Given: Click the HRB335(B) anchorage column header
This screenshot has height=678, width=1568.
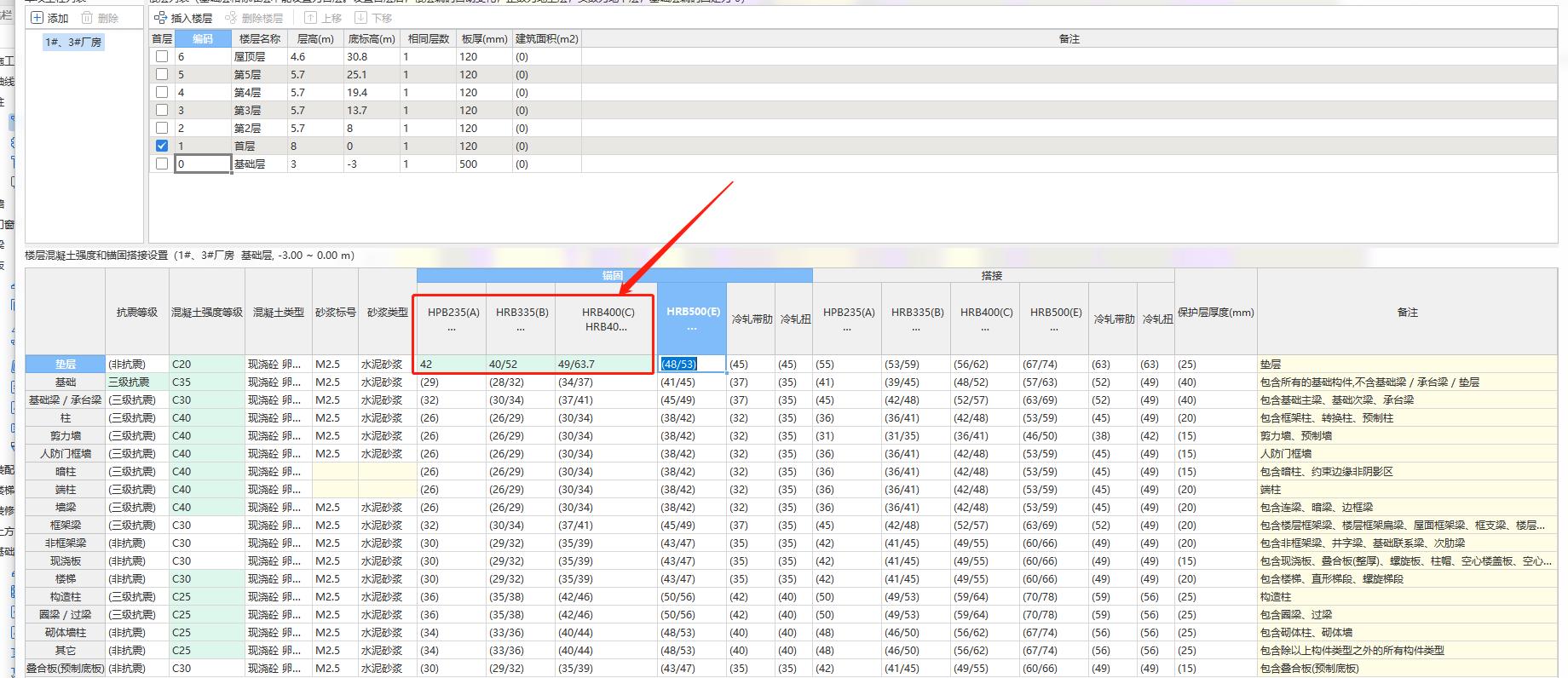Looking at the screenshot, I should tap(521, 319).
